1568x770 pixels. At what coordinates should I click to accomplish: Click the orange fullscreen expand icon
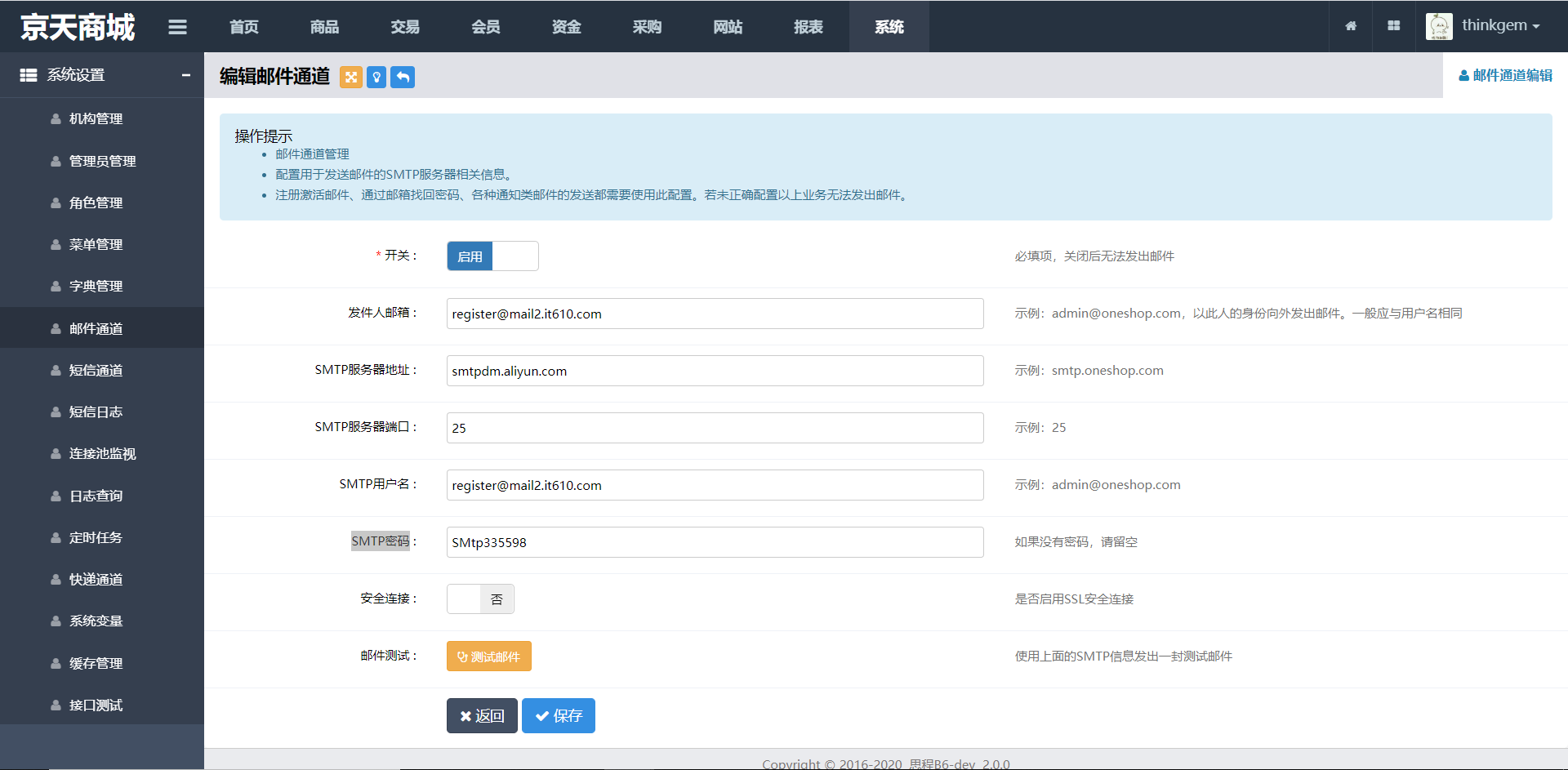point(351,77)
